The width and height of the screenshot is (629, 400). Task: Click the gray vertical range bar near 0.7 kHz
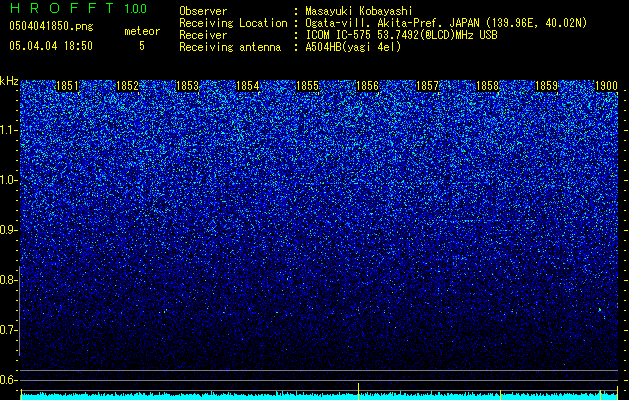[x=20, y=311]
